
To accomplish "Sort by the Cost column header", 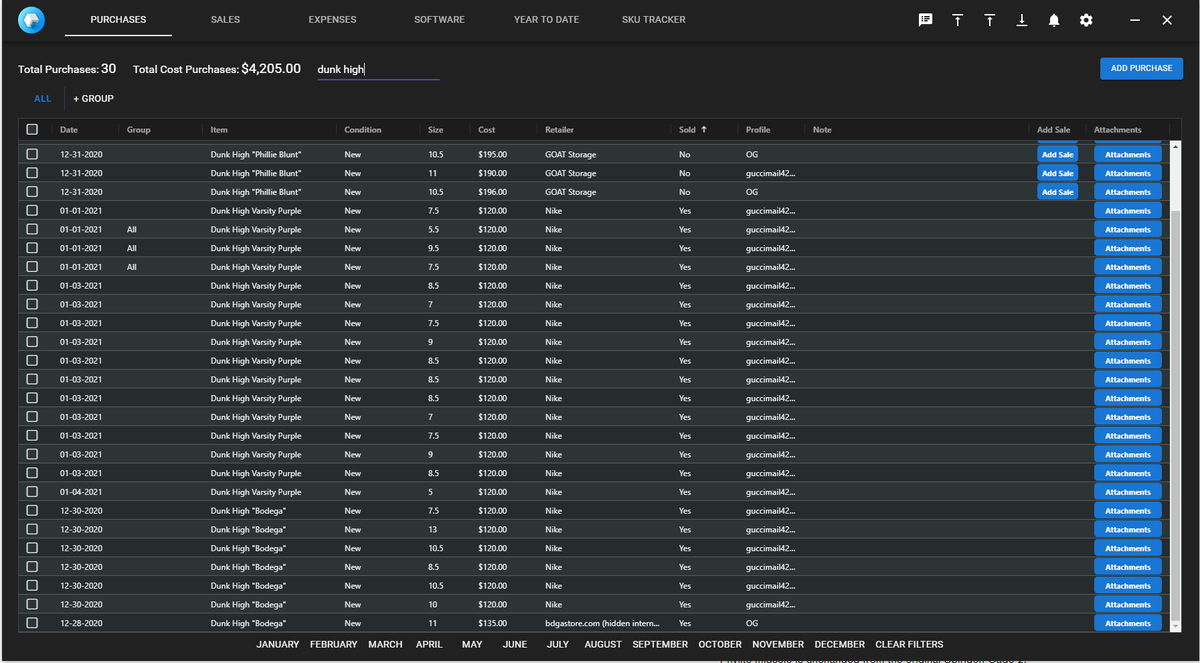I will pos(486,129).
